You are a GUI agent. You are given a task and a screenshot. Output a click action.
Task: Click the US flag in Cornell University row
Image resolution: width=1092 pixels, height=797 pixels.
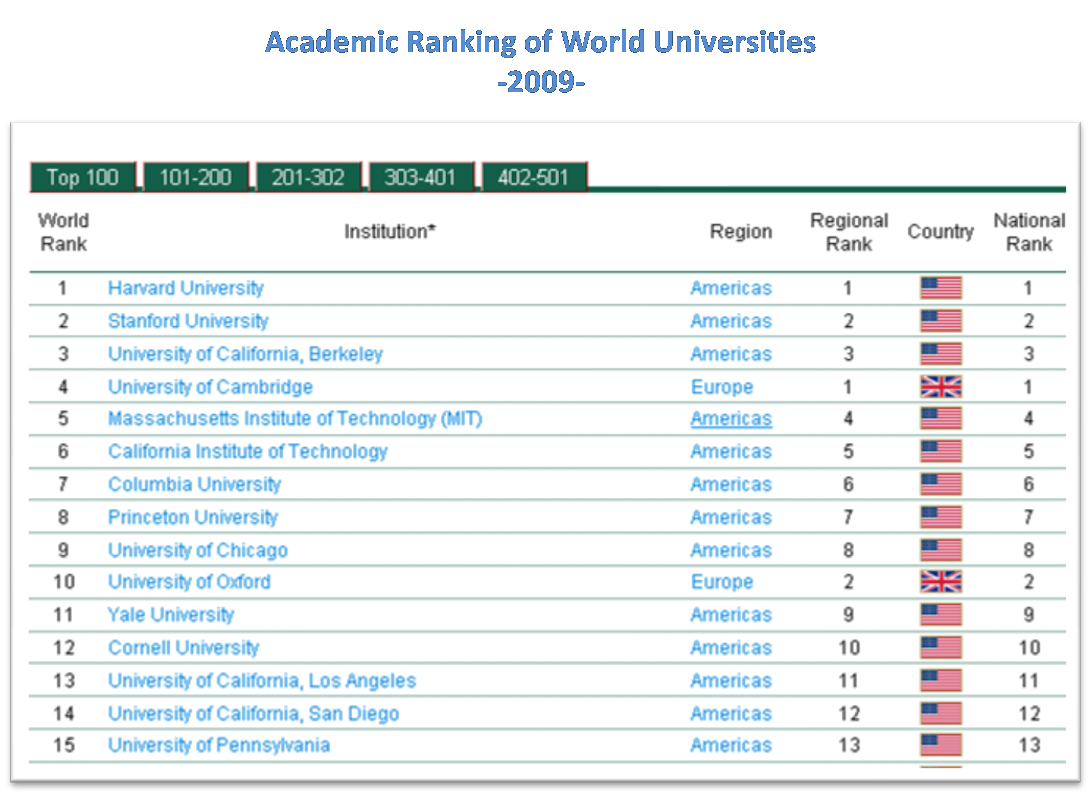941,648
